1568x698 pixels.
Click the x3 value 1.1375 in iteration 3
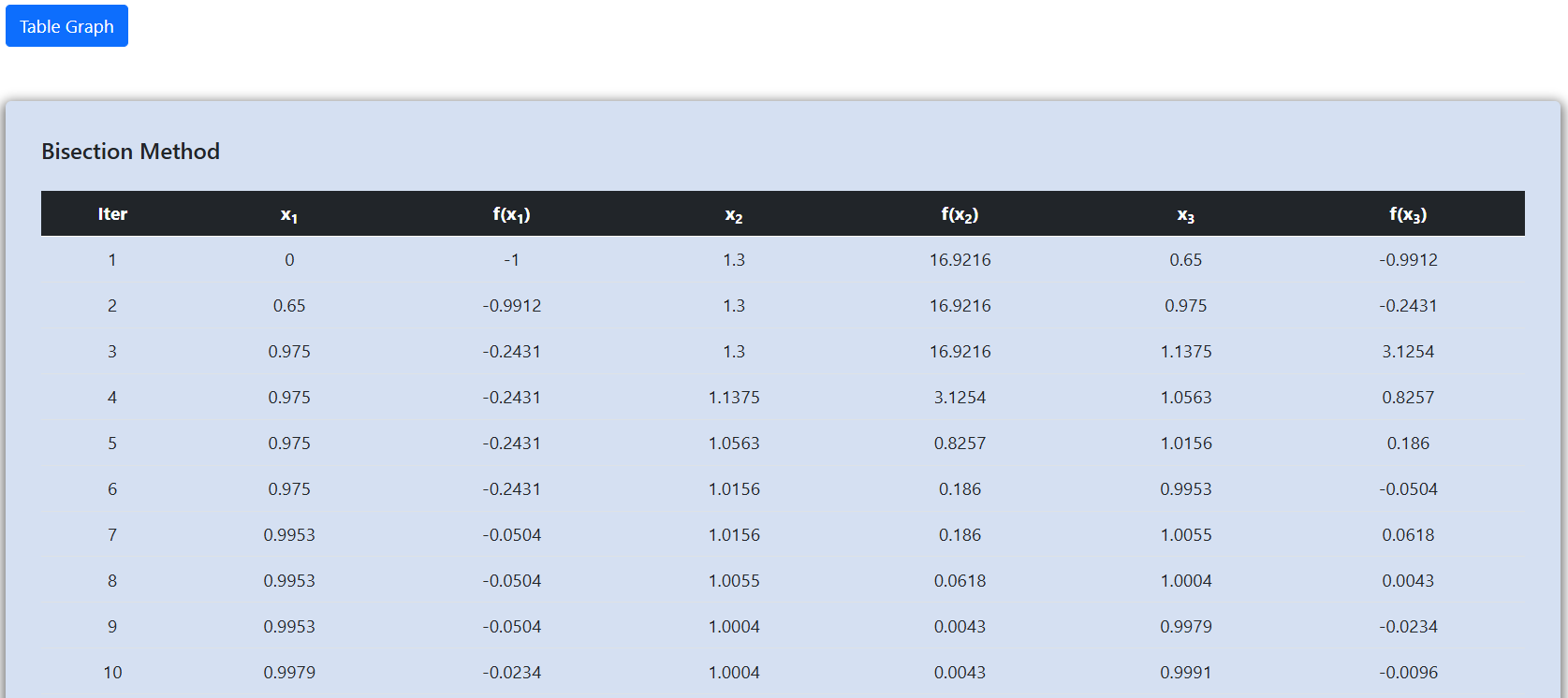coord(1185,352)
